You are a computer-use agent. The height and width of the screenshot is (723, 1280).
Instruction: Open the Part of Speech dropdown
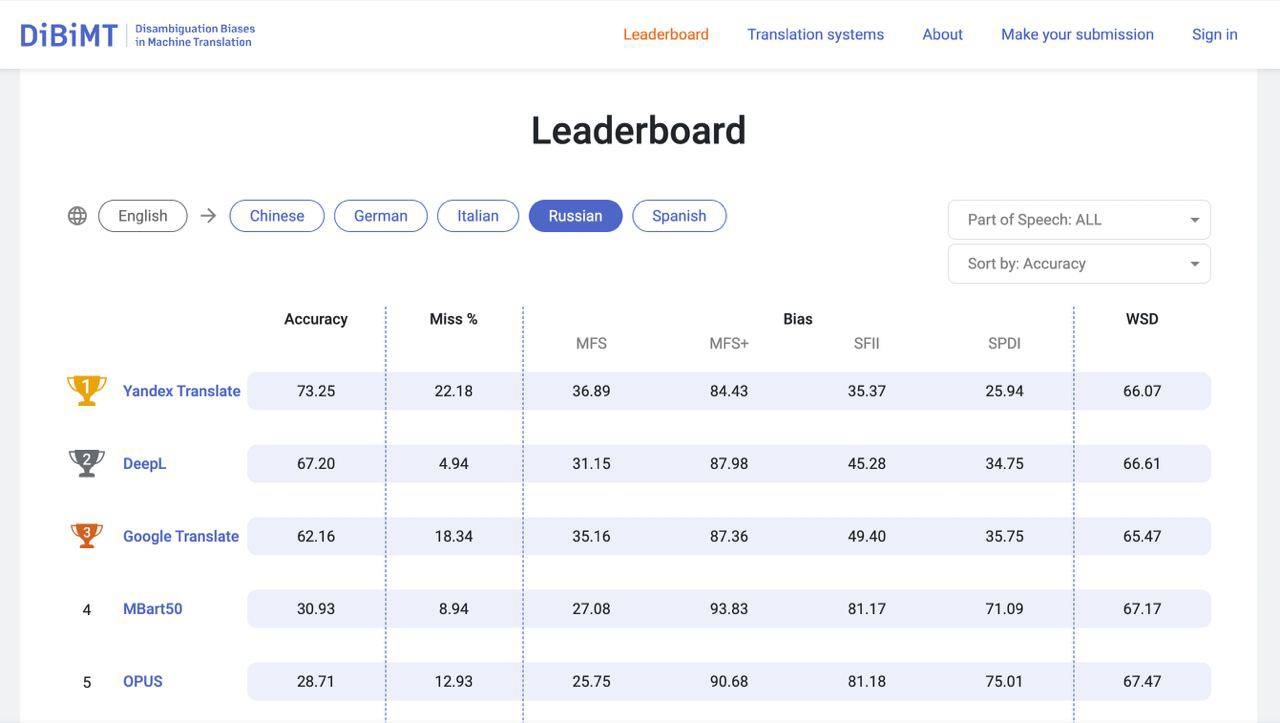[1079, 220]
